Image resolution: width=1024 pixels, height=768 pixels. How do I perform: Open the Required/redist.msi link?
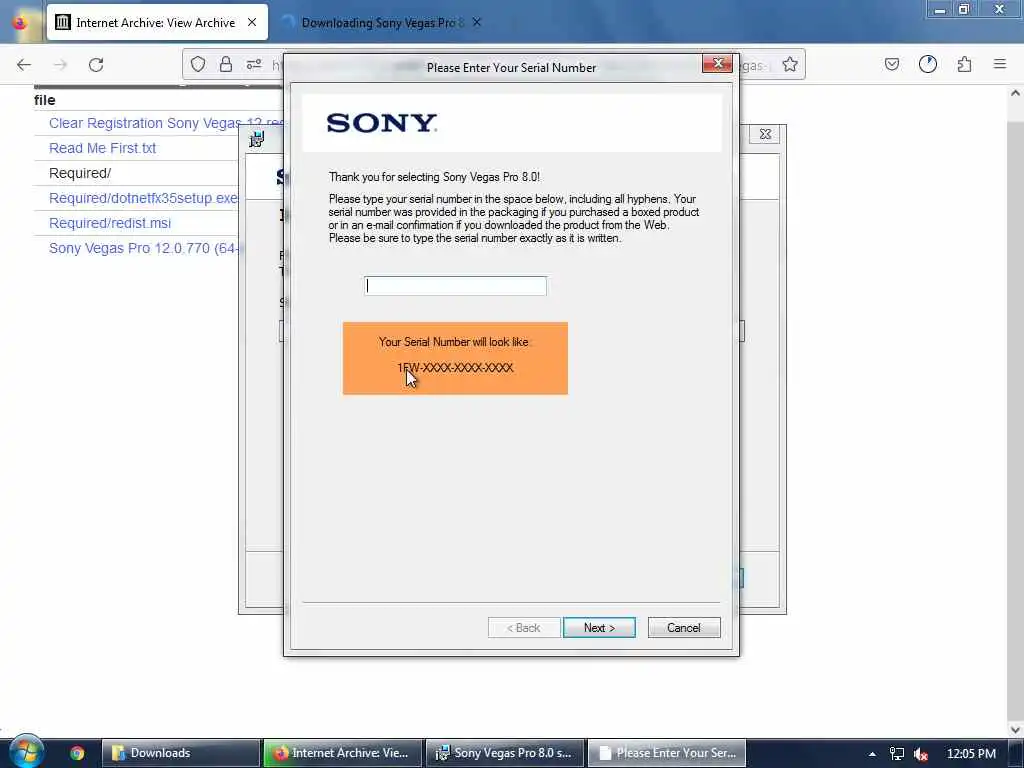tap(110, 223)
